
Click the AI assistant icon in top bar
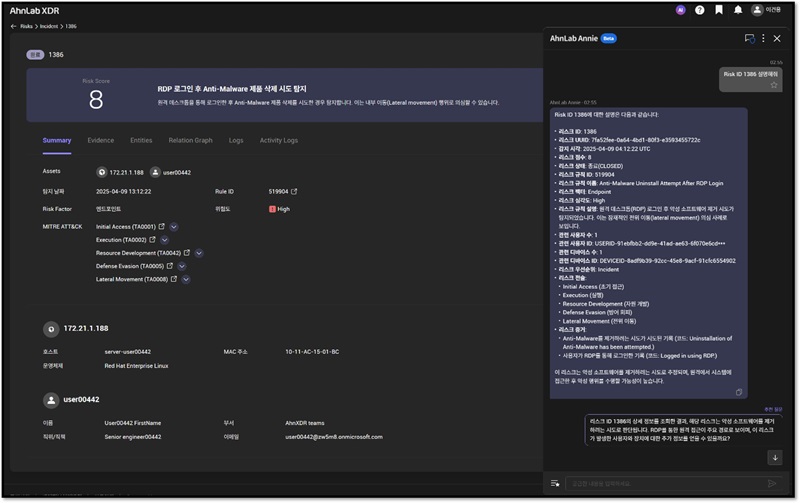pos(680,10)
